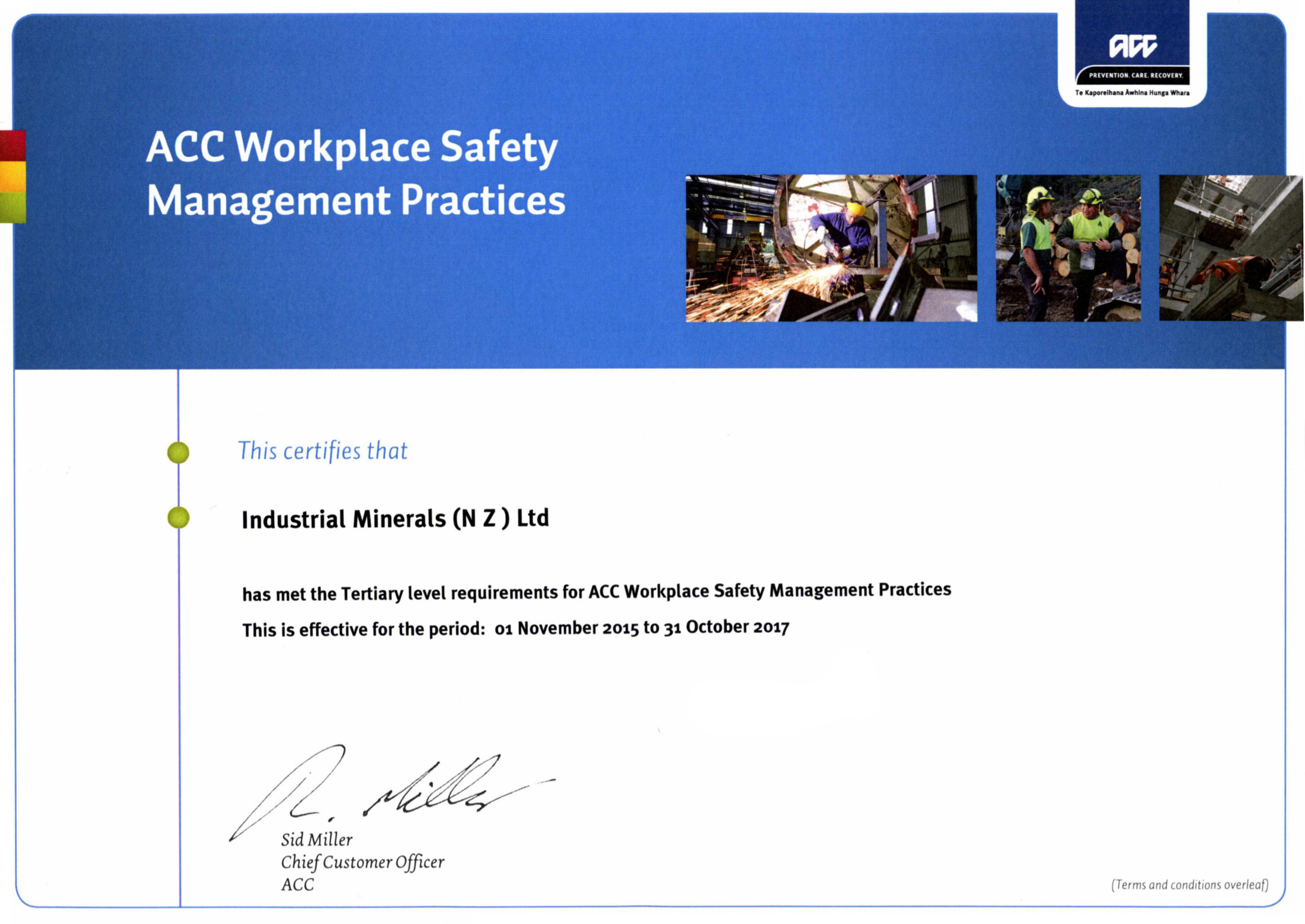1305x924 pixels.
Task: Open the forestry workers photo
Action: [x=1068, y=248]
